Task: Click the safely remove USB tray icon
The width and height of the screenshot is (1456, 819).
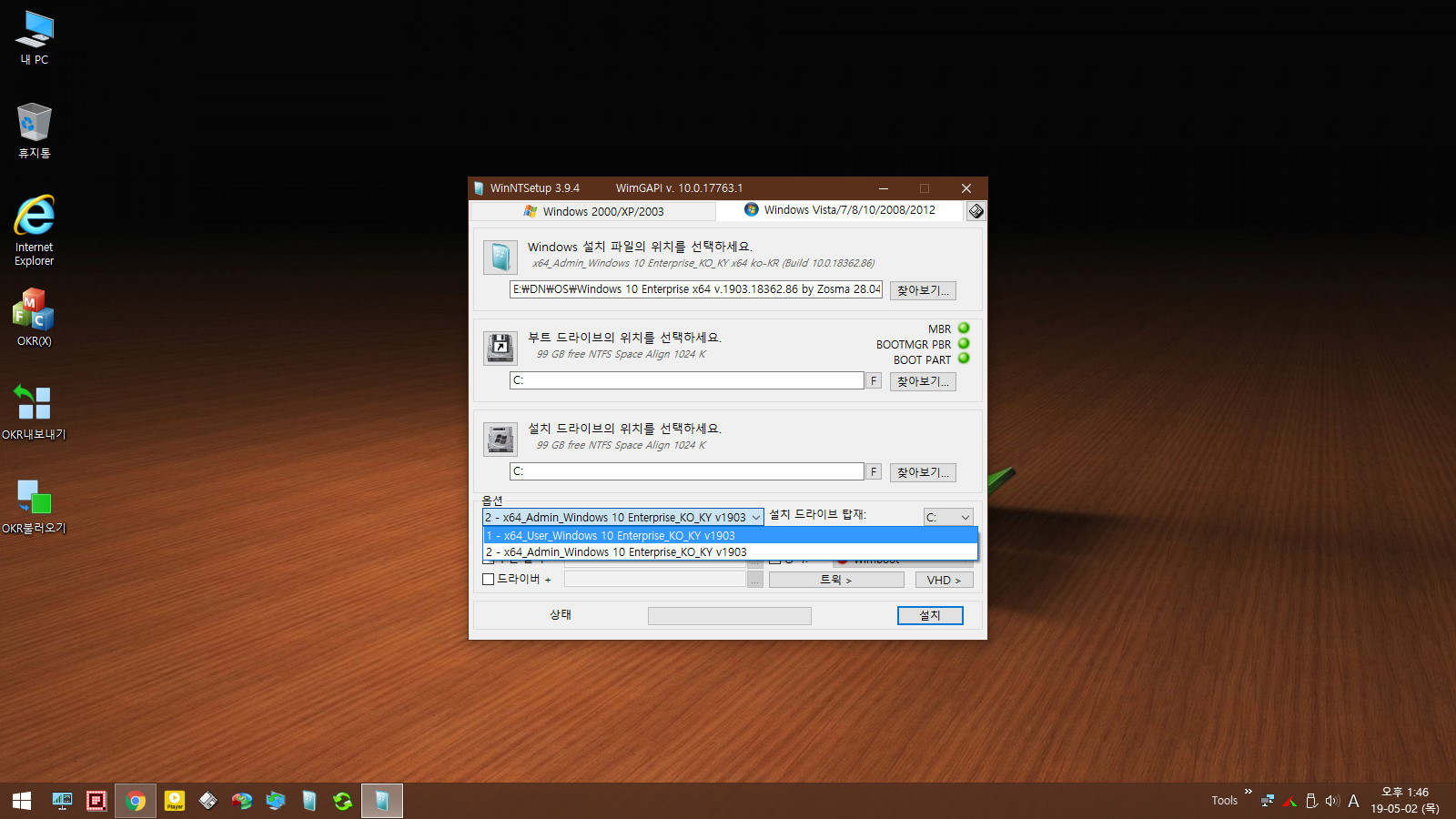Action: (1311, 801)
